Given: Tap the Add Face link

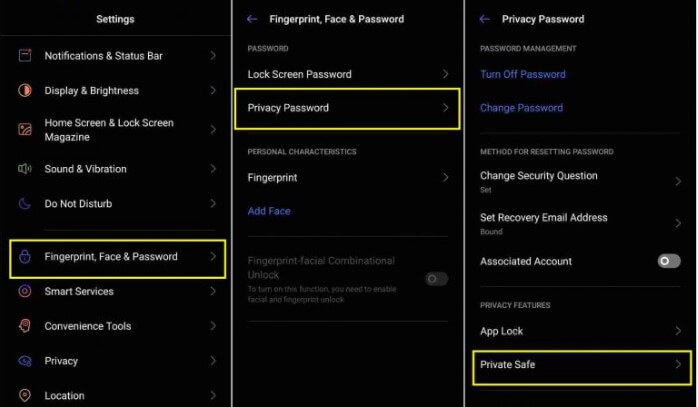Looking at the screenshot, I should coord(269,211).
